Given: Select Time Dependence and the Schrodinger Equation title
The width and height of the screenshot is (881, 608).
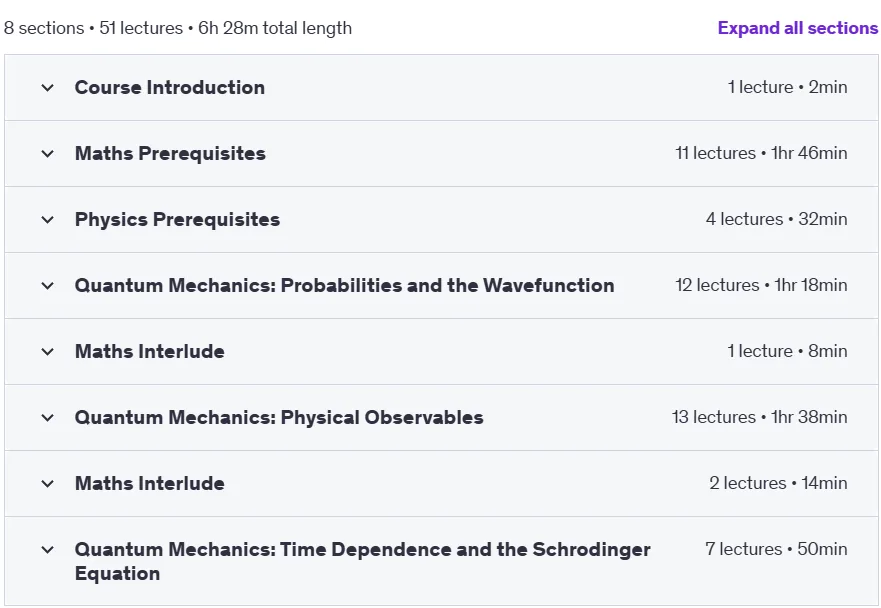Looking at the screenshot, I should point(362,561).
